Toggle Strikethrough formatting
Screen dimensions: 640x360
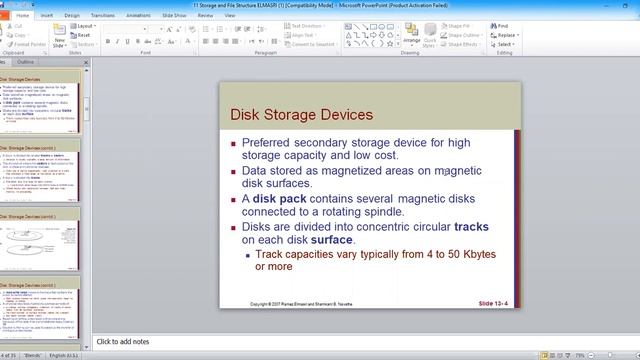pos(147,41)
